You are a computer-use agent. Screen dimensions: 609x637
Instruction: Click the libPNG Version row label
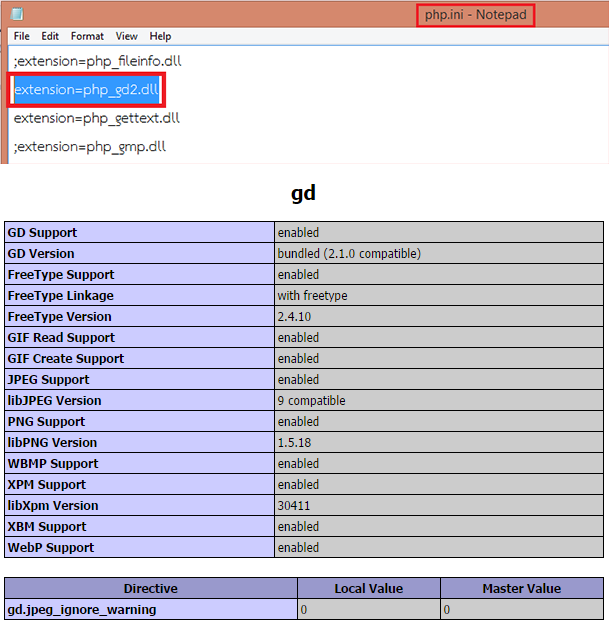point(52,442)
